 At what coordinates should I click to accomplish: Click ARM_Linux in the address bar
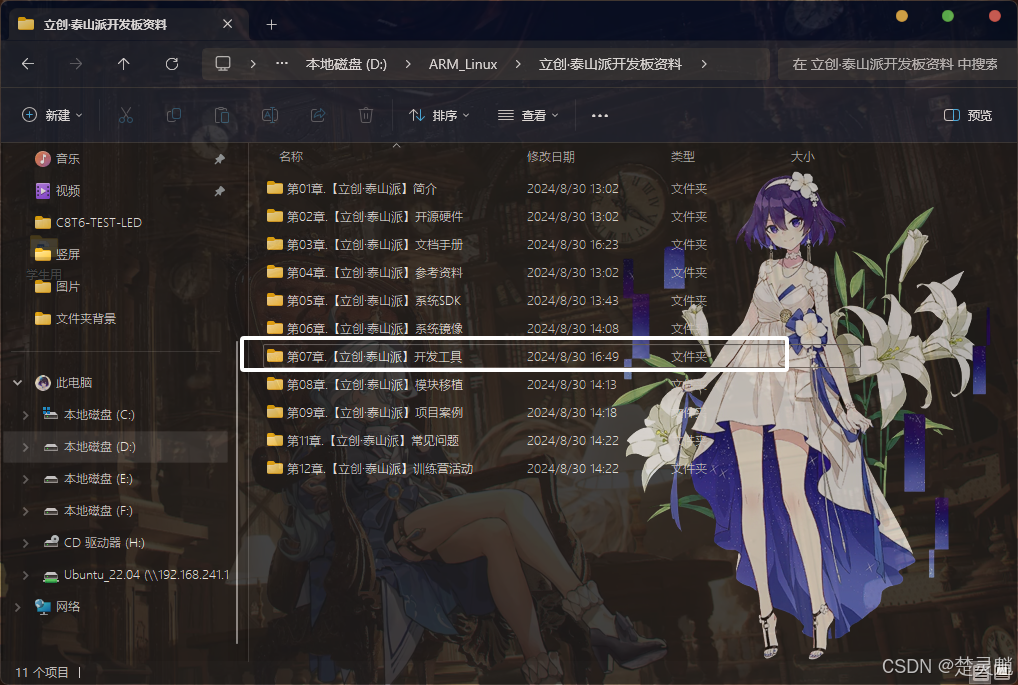[x=463, y=64]
